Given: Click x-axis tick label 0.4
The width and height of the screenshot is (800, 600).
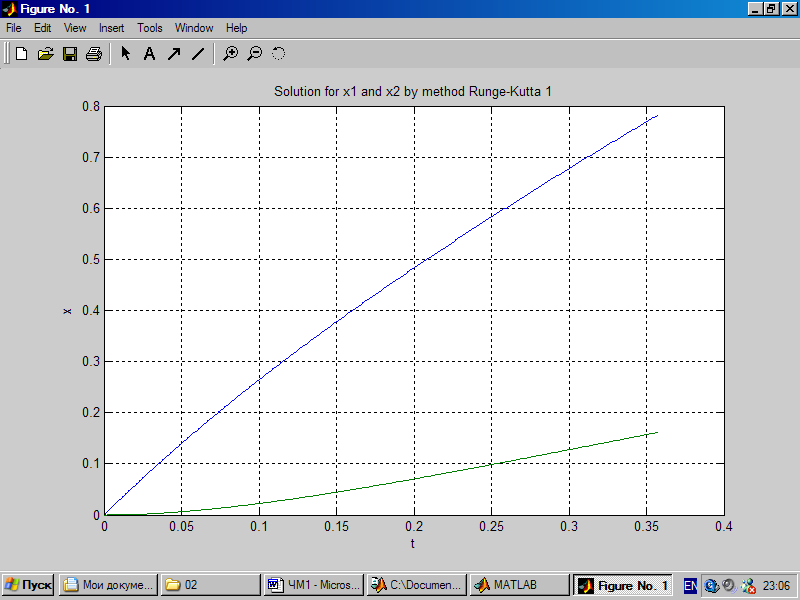Looking at the screenshot, I should 723,527.
